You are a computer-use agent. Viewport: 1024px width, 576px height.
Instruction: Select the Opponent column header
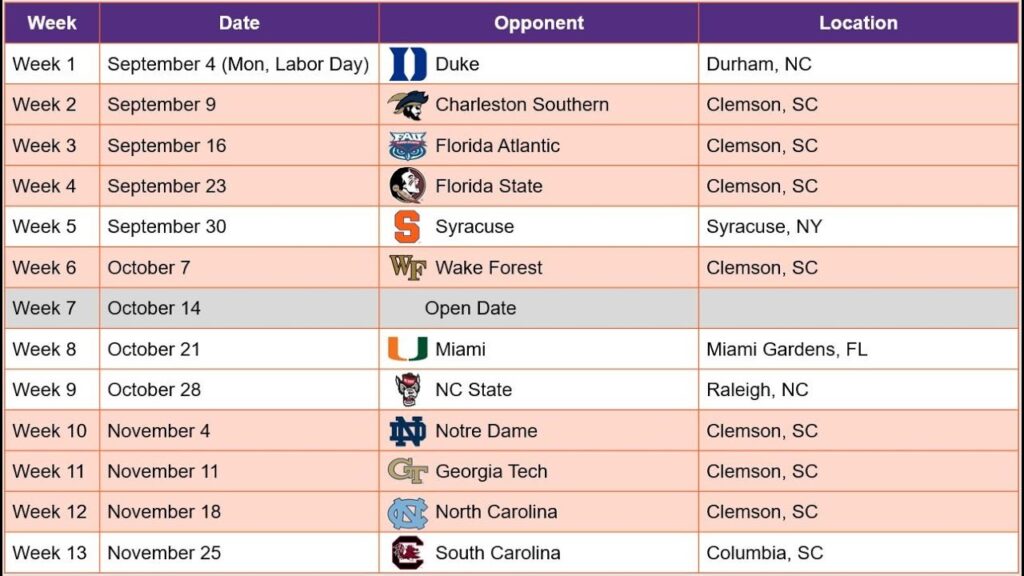tap(539, 23)
